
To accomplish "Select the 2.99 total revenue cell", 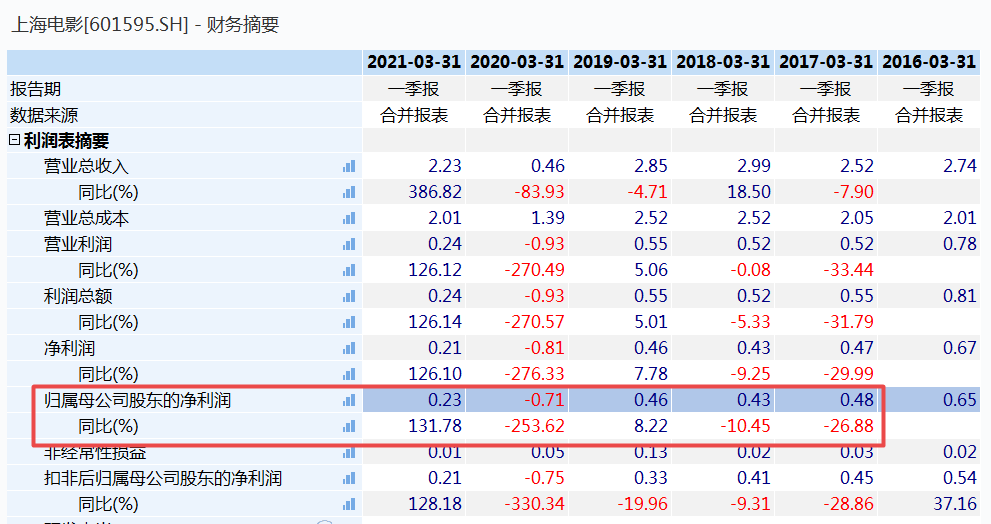I will [x=723, y=166].
